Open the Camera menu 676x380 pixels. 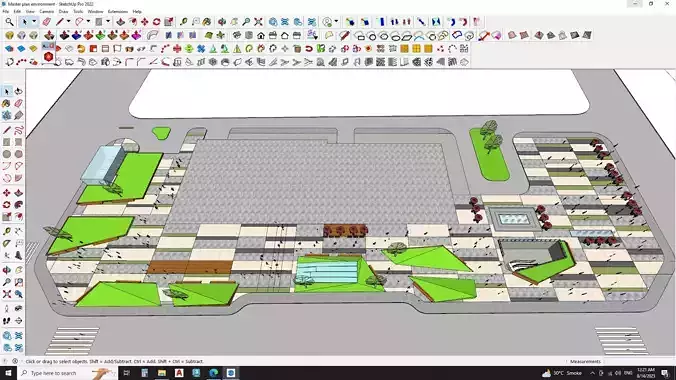(x=47, y=12)
